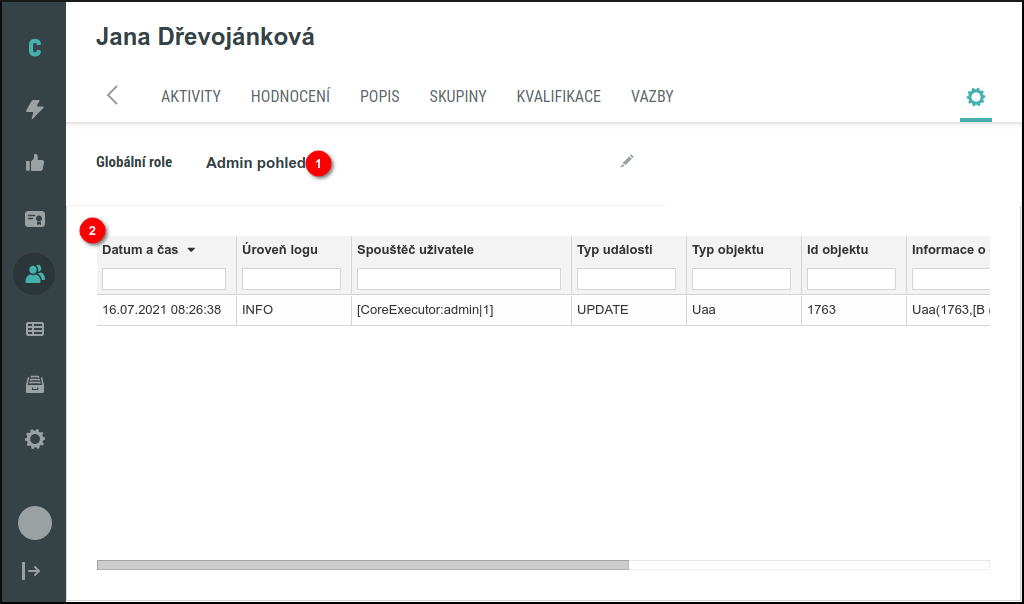Select the highlighted people icon in sidebar

(x=33, y=273)
